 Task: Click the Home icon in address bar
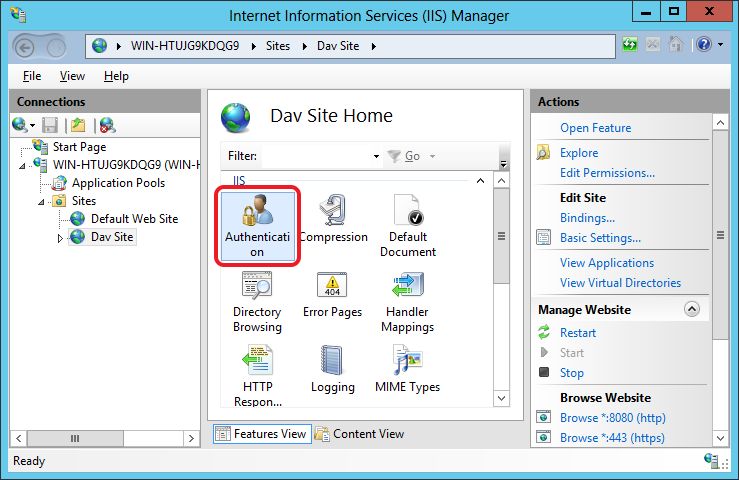tap(676, 44)
